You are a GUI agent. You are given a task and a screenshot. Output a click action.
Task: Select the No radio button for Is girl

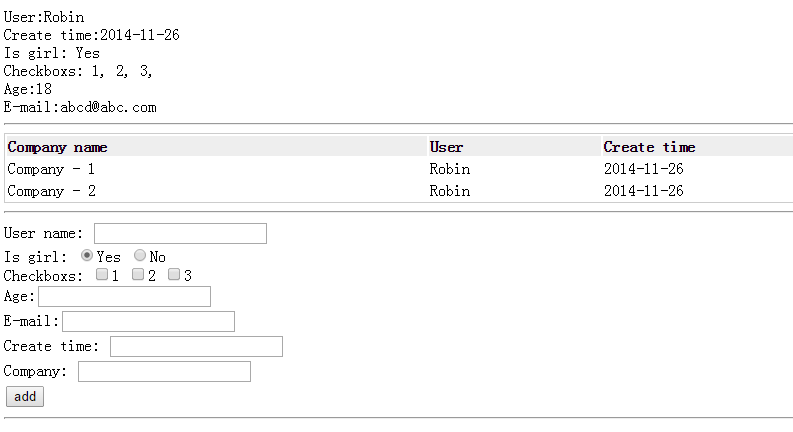click(x=140, y=255)
